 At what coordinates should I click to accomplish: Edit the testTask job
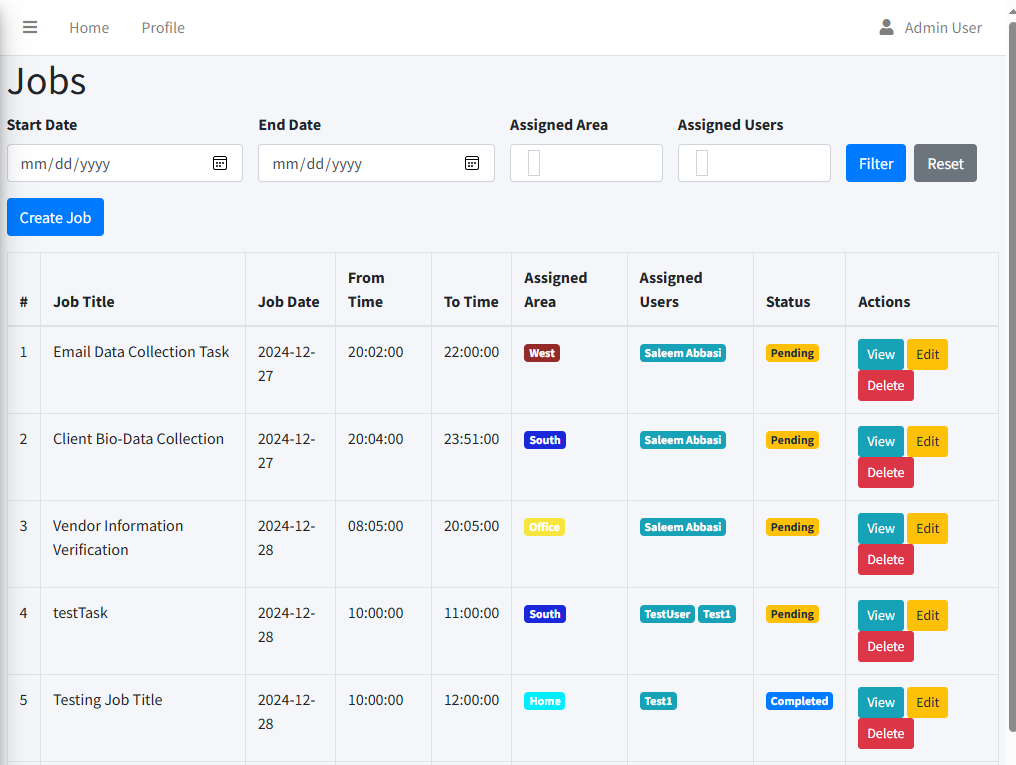pos(927,615)
